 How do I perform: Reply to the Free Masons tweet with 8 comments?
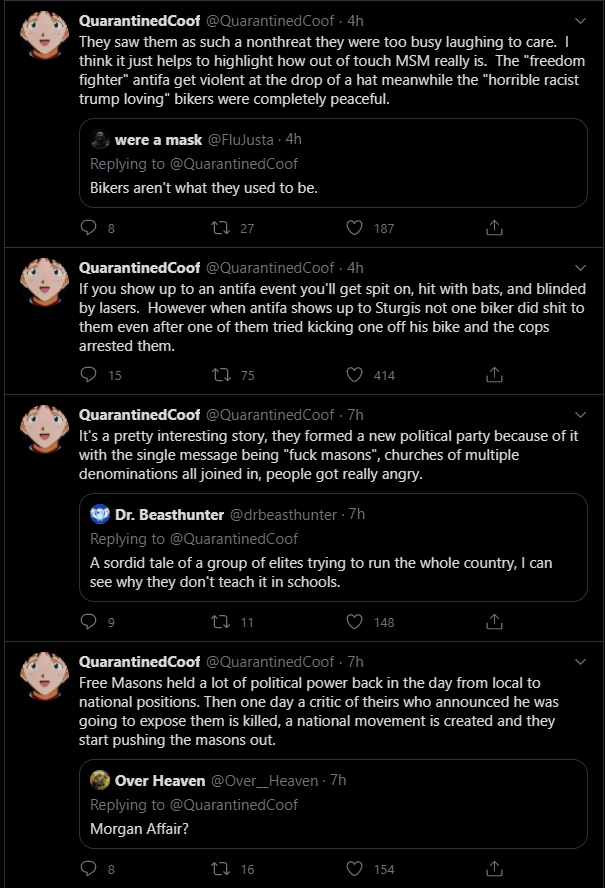pyautogui.click(x=89, y=868)
